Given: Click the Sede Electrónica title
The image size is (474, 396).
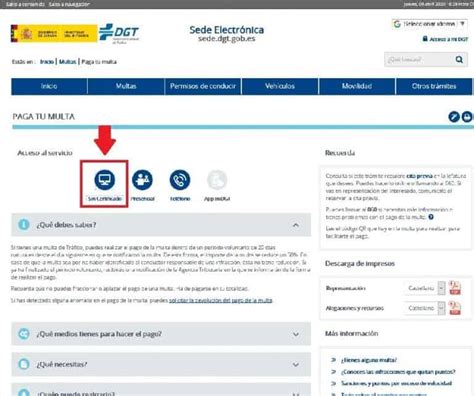Looking at the screenshot, I should tap(227, 30).
